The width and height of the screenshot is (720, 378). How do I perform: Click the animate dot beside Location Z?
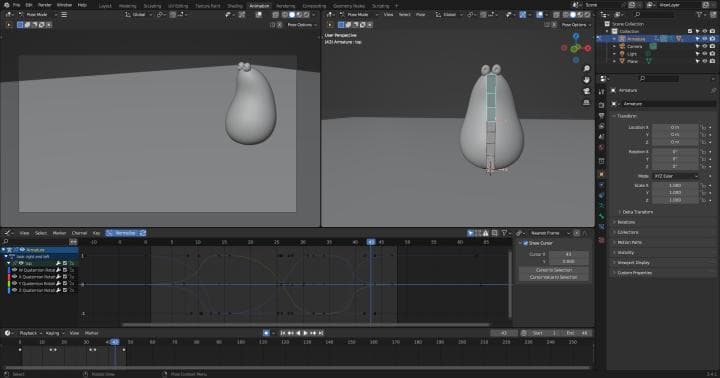tap(710, 142)
